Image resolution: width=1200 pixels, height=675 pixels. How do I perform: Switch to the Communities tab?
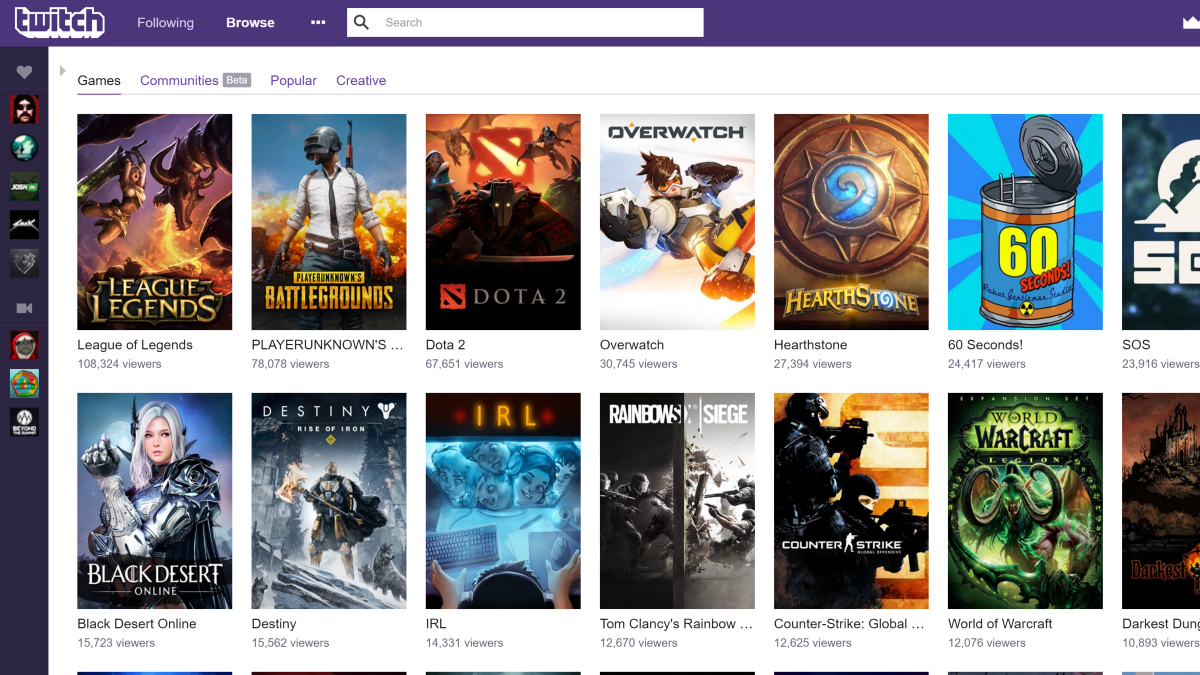pos(179,80)
